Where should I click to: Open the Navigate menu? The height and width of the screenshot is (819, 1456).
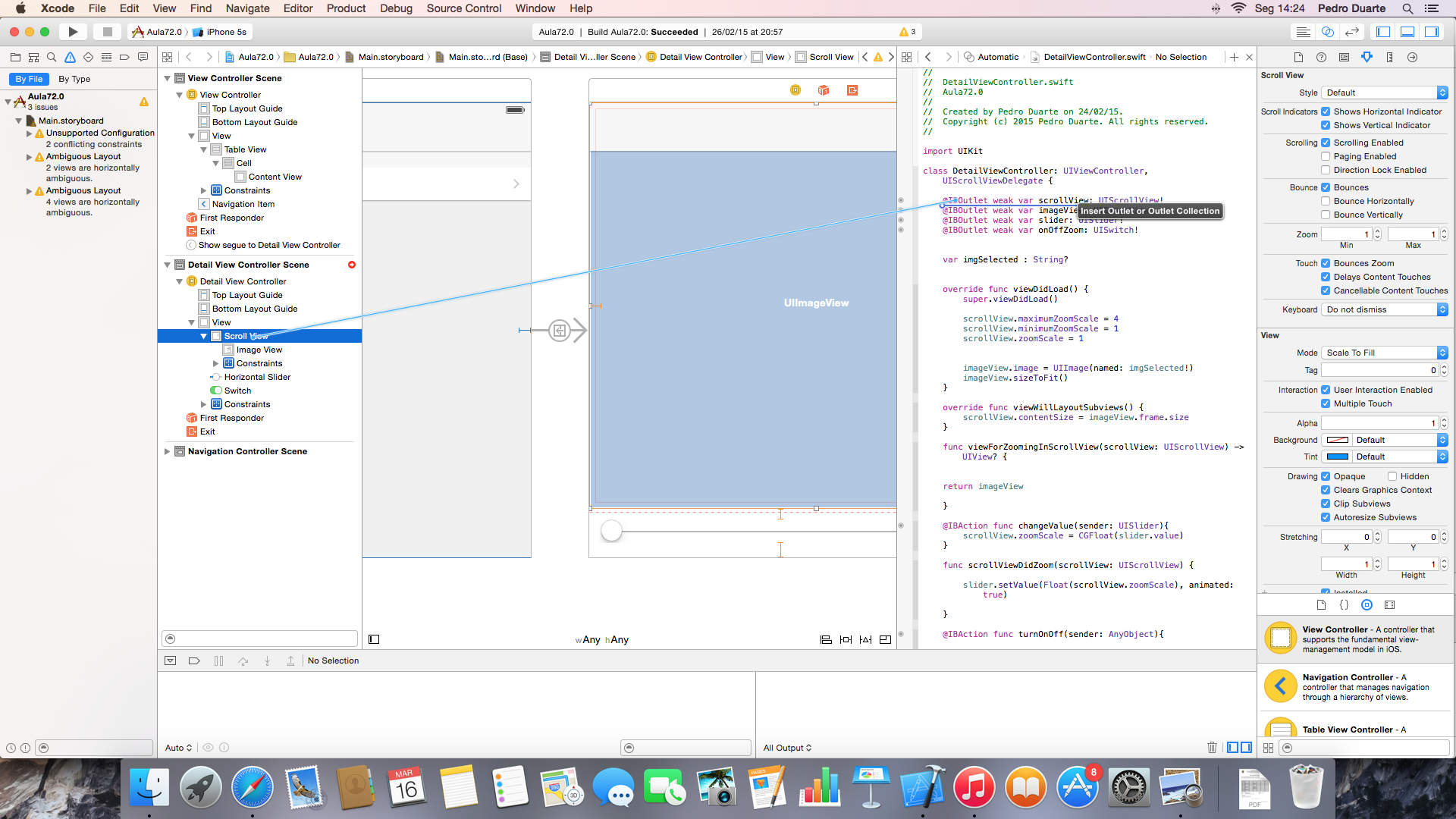[247, 8]
